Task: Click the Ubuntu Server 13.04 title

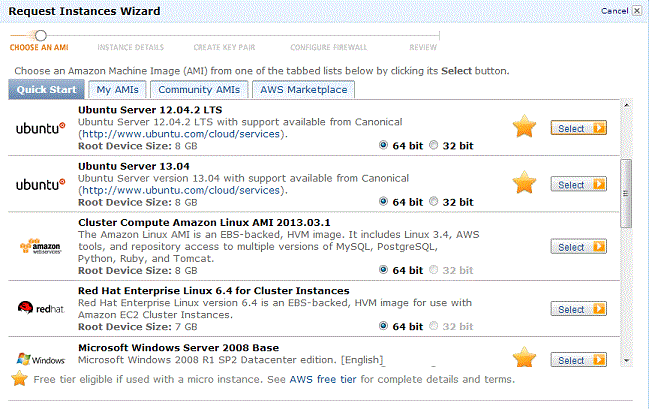Action: click(x=134, y=166)
